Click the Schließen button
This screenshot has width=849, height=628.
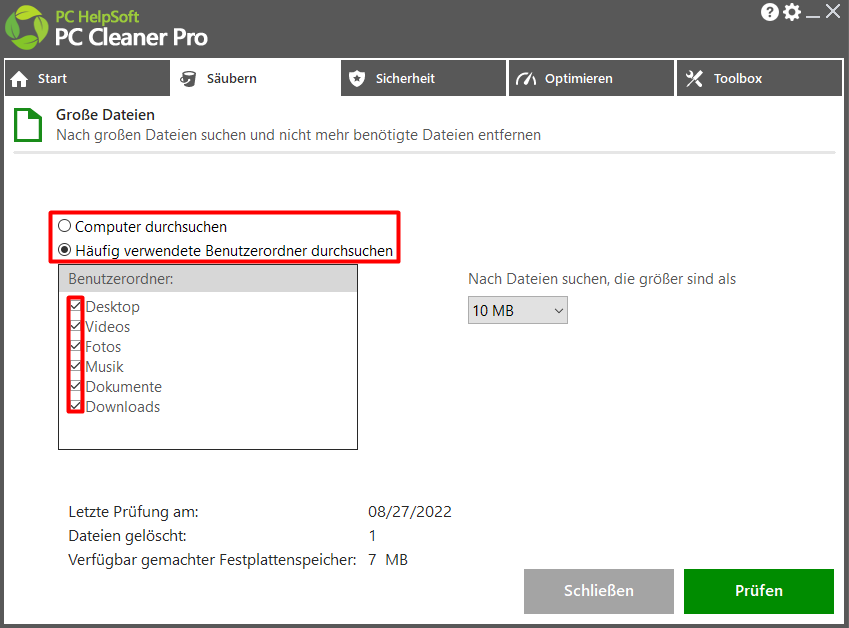coord(599,591)
